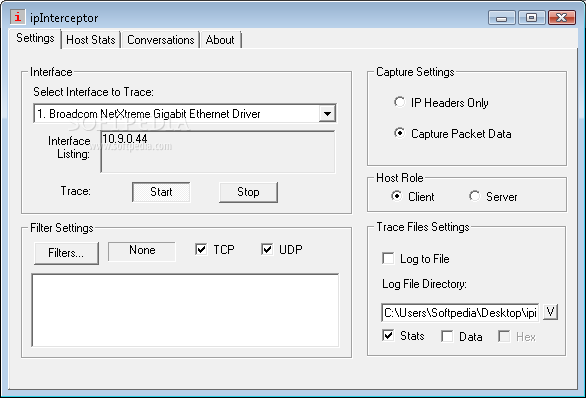Start the trace

coord(161,192)
